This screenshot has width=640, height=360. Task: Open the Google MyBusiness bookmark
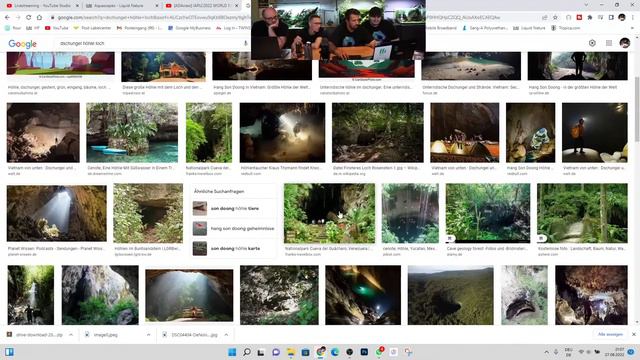(x=190, y=28)
